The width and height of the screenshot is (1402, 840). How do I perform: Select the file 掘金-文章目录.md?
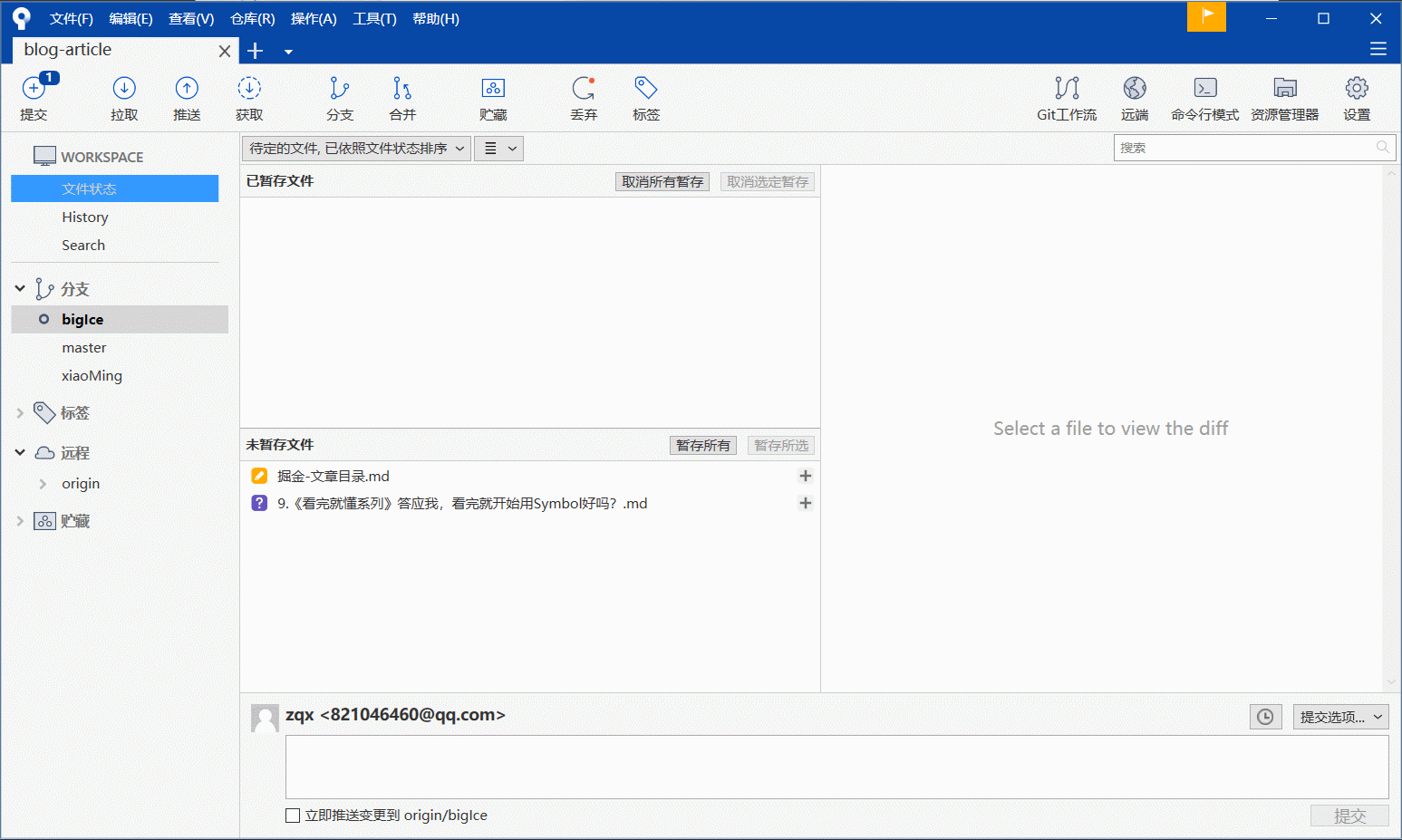[530, 476]
